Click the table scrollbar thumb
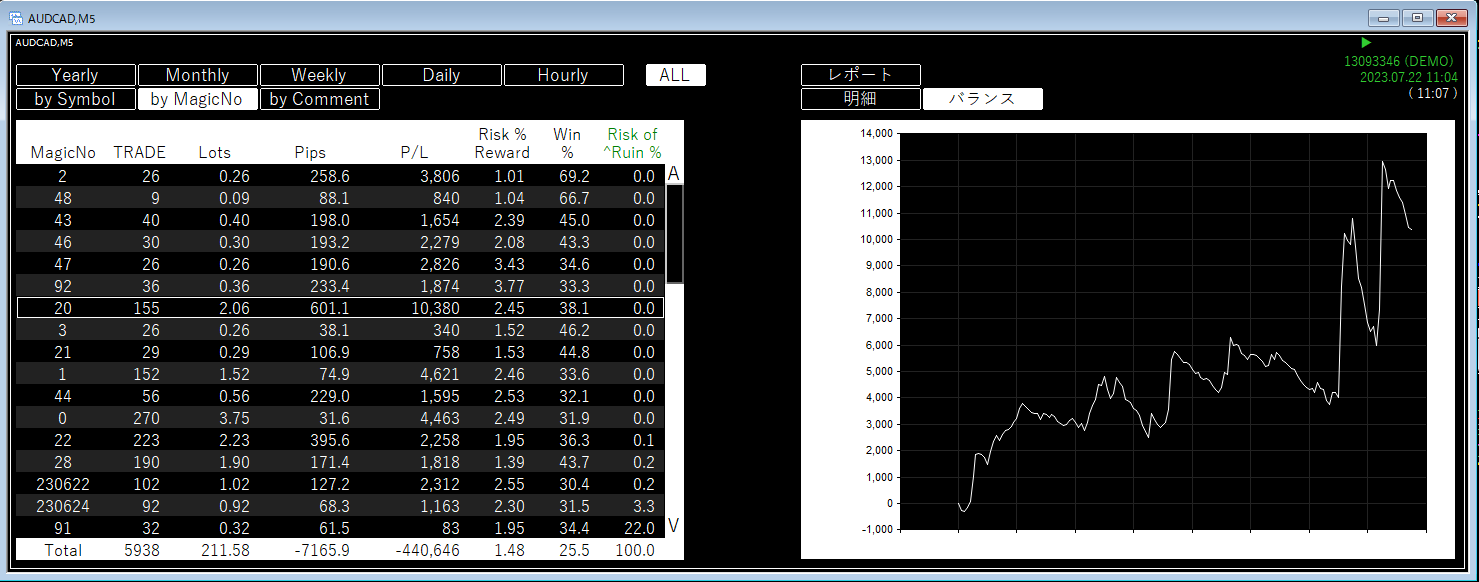The height and width of the screenshot is (582, 1479). pos(675,234)
